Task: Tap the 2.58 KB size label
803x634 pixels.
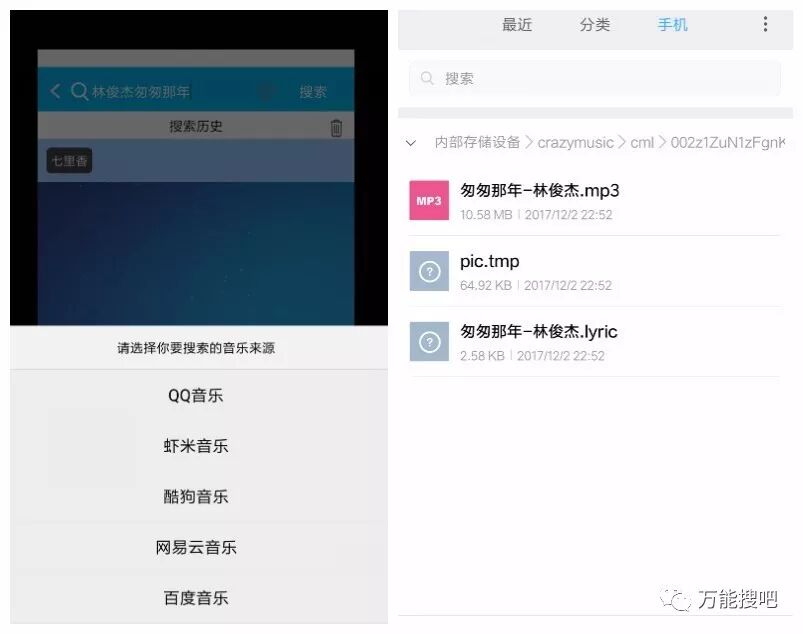Action: 482,355
